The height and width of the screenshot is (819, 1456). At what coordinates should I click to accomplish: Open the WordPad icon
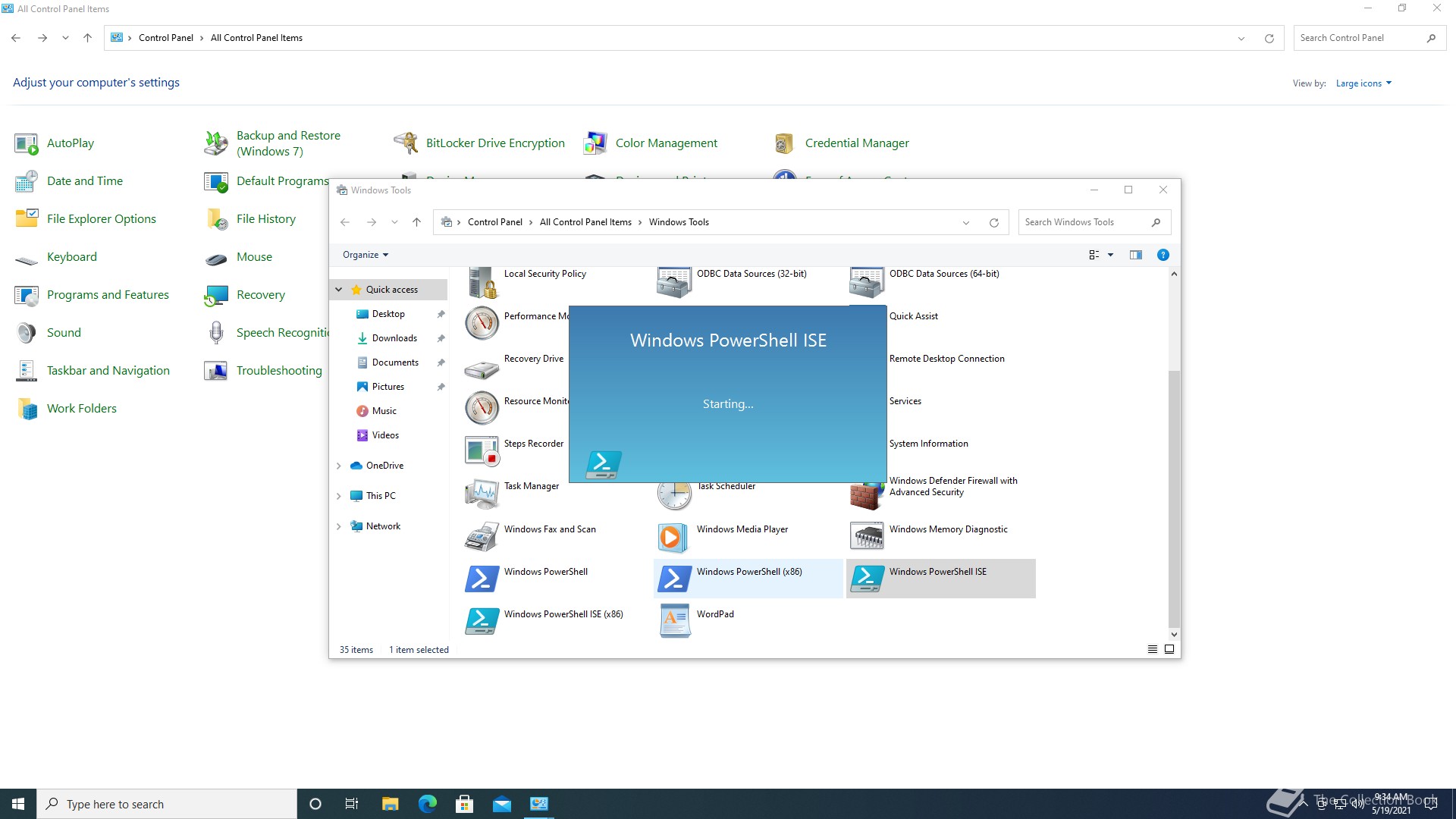click(x=674, y=622)
